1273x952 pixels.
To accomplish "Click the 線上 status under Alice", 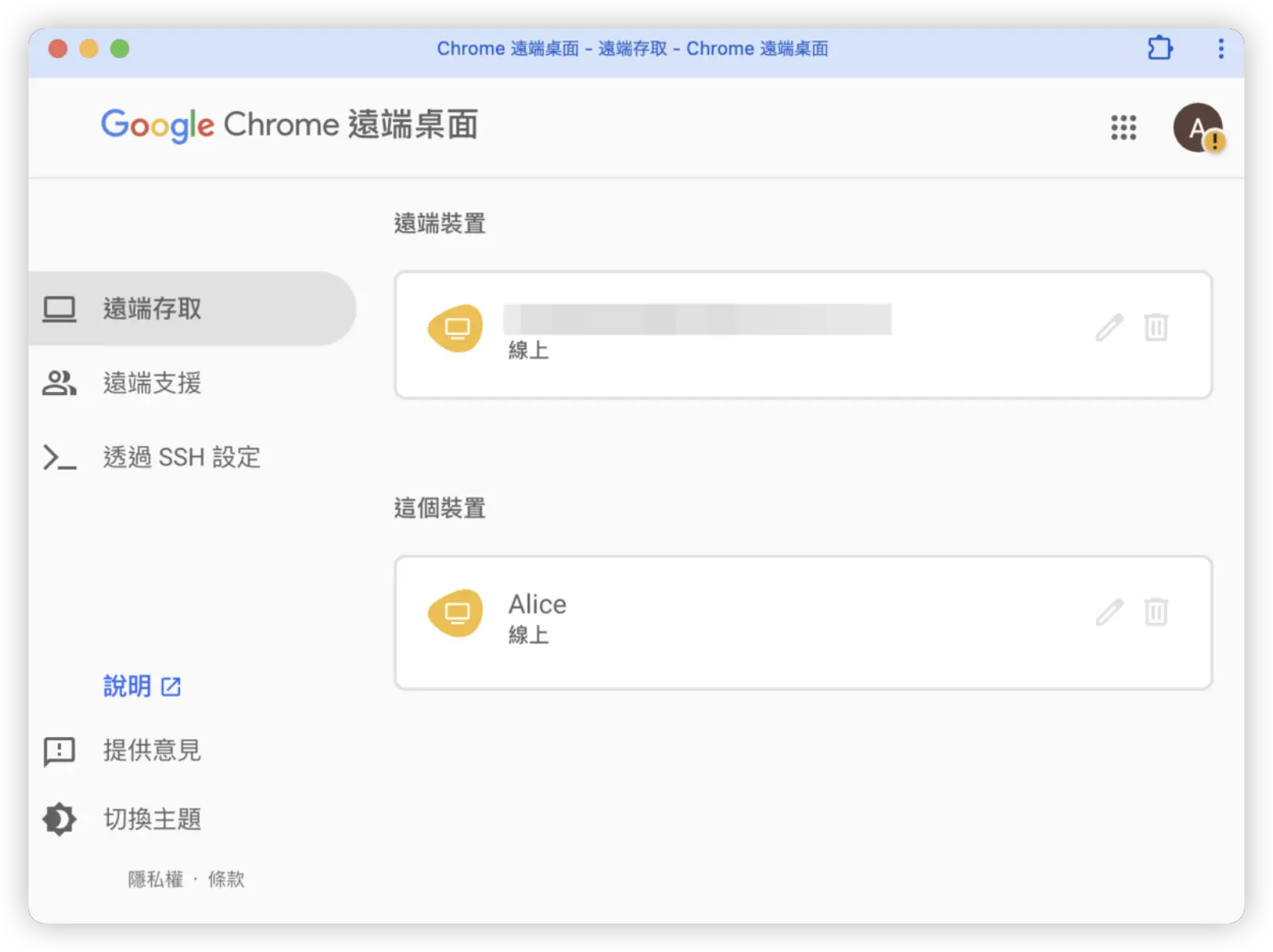I will tap(529, 635).
